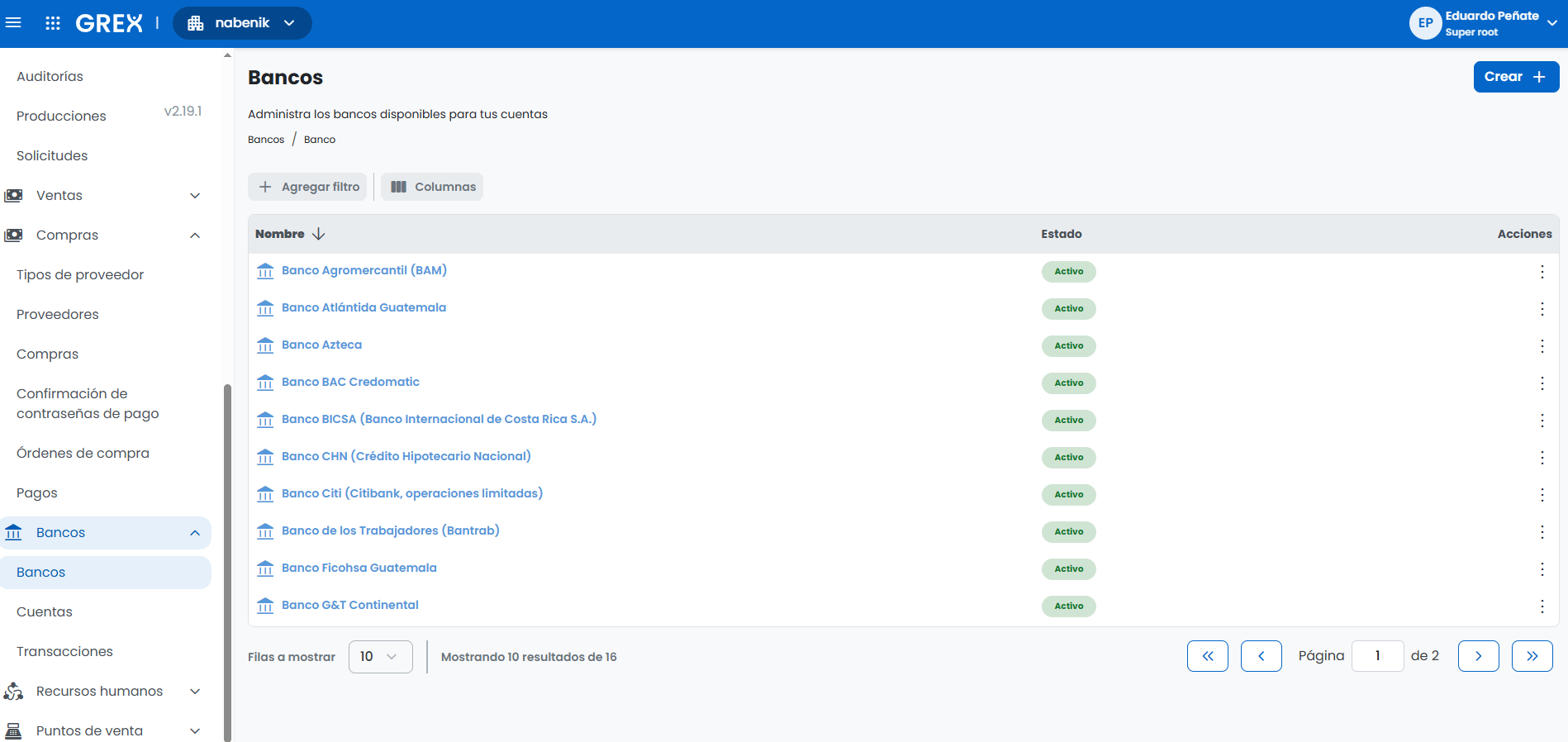
Task: Click the Agregar filtro button
Action: (307, 187)
